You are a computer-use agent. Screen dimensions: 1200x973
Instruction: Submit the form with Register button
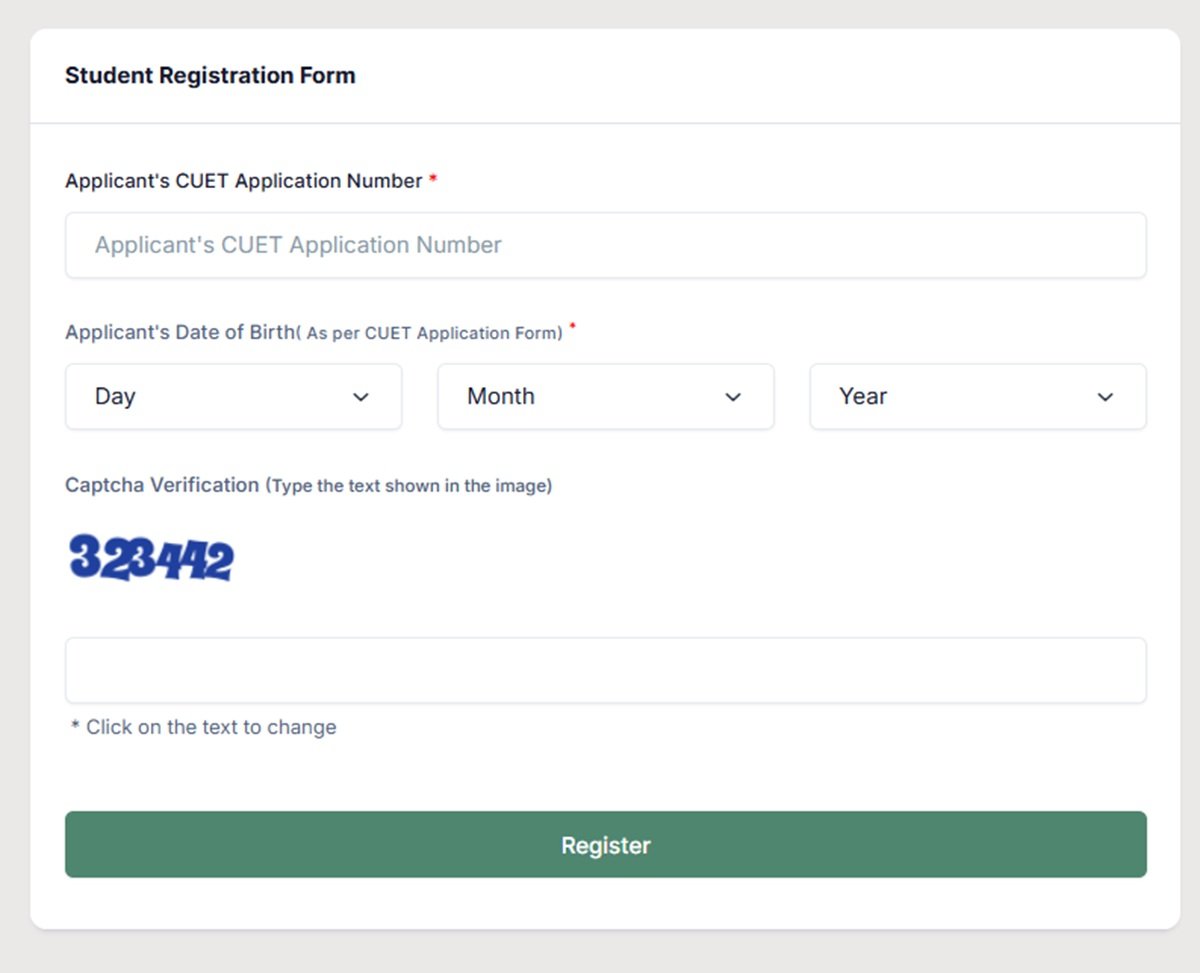point(606,845)
